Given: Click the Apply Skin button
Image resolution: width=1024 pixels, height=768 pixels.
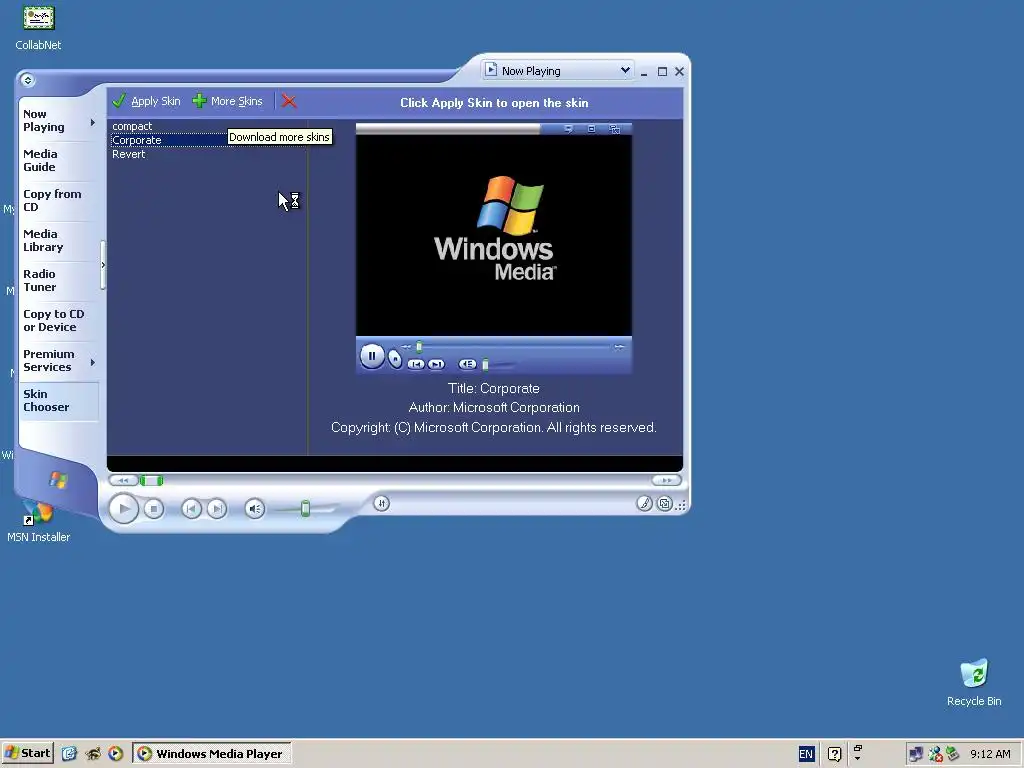Looking at the screenshot, I should [146, 101].
